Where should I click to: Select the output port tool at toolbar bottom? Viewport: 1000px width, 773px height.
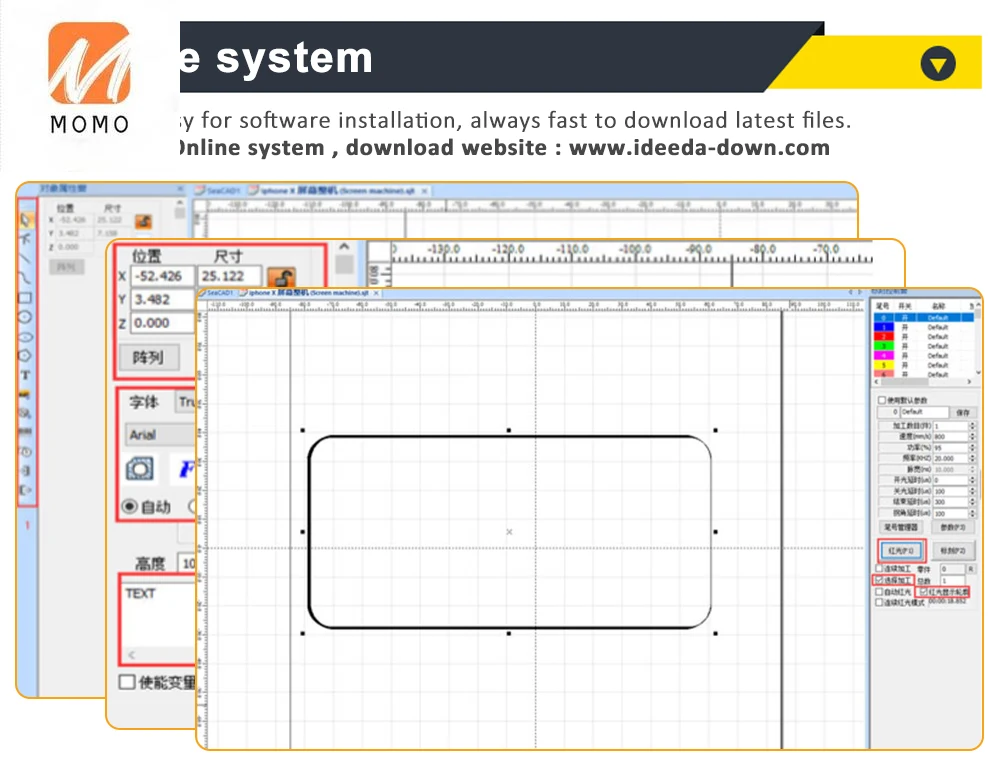(26, 490)
